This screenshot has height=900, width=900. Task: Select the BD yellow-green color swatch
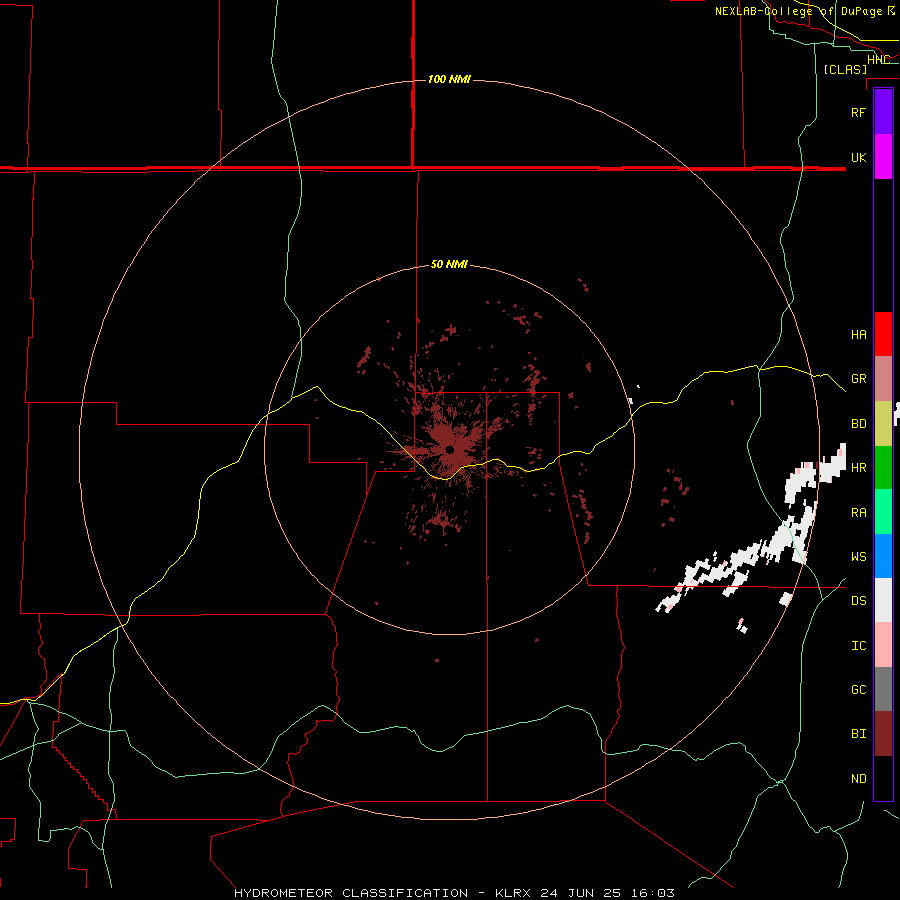883,424
